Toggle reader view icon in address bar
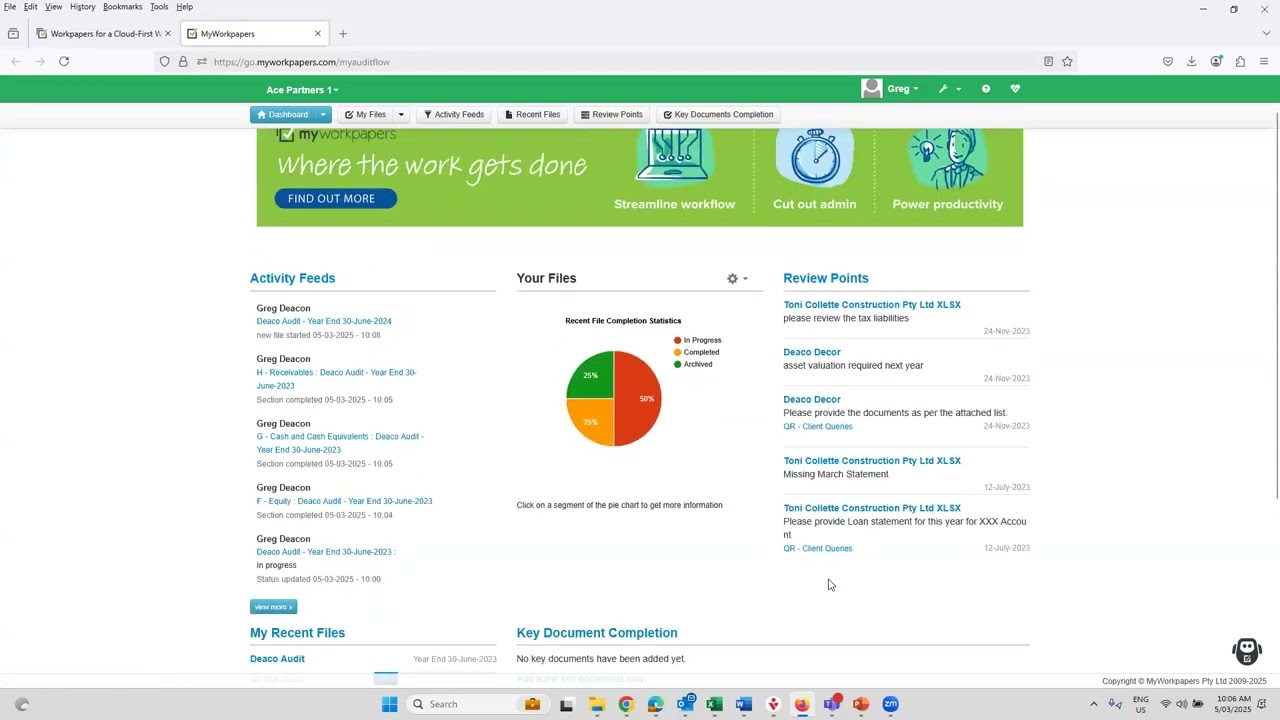 [x=1048, y=62]
